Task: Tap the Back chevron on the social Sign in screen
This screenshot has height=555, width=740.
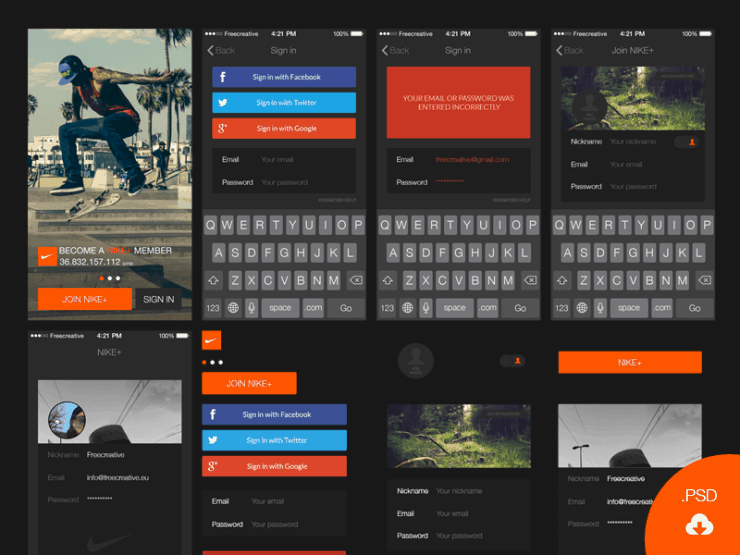Action: coord(212,50)
